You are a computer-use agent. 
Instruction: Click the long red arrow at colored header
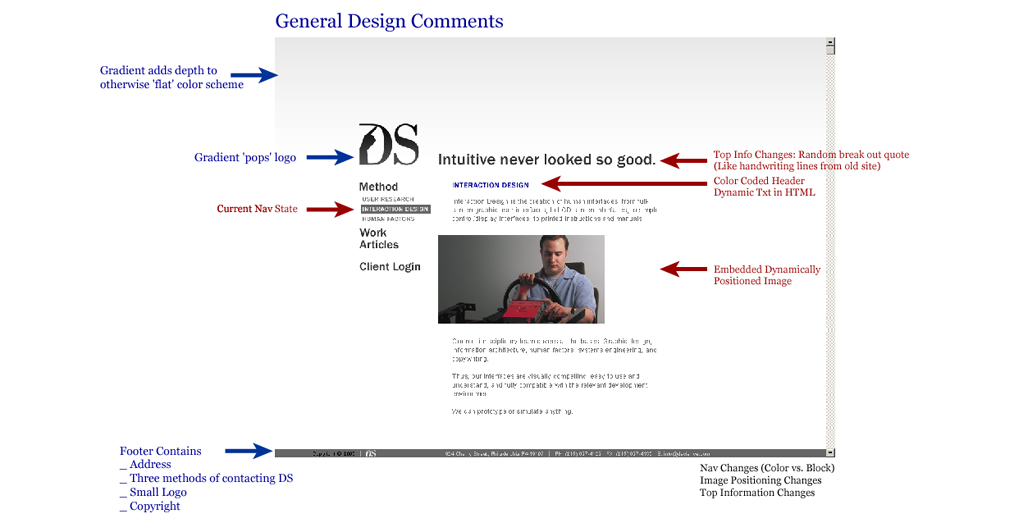coord(624,184)
